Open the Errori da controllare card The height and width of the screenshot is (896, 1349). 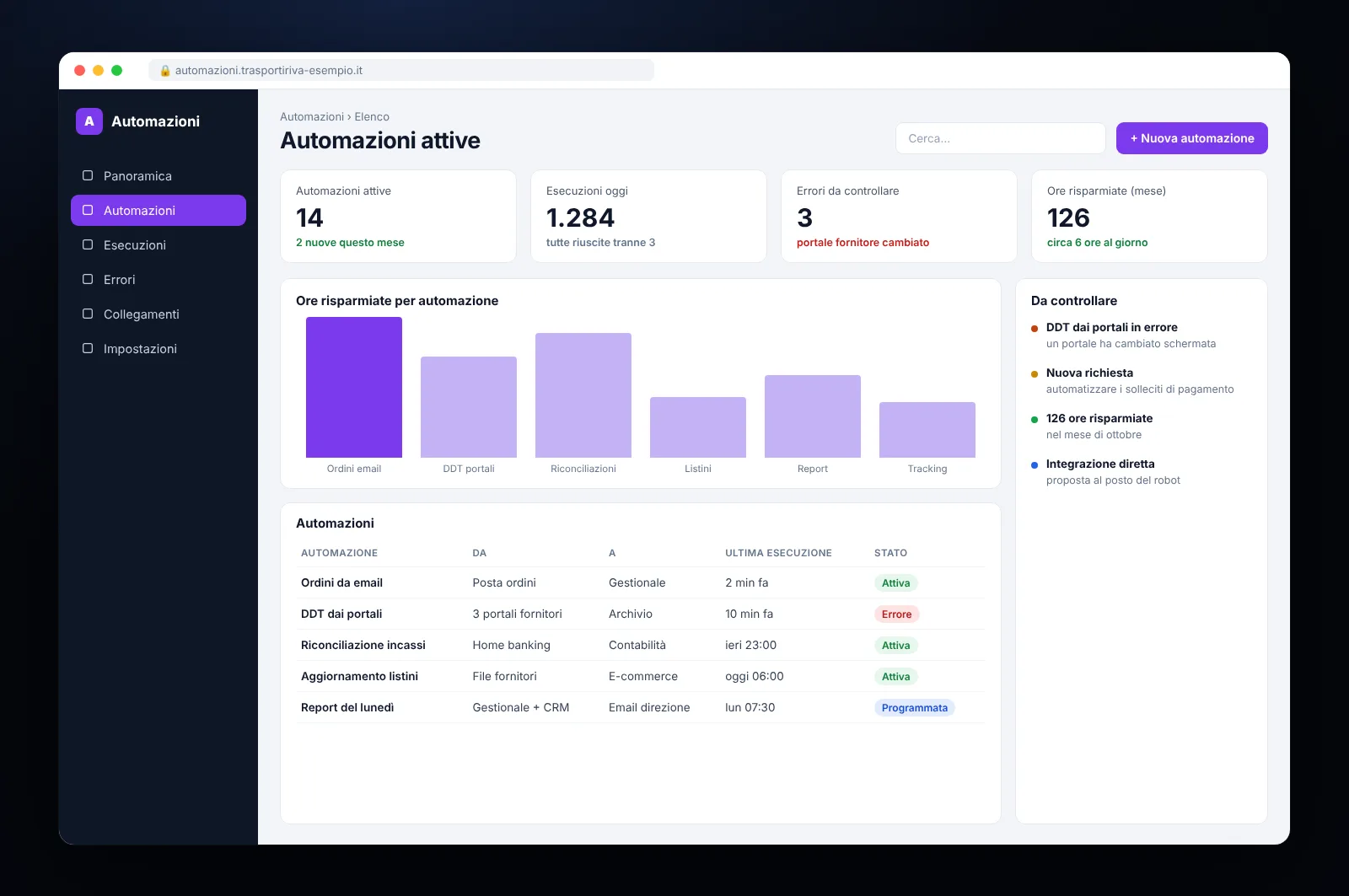[899, 217]
